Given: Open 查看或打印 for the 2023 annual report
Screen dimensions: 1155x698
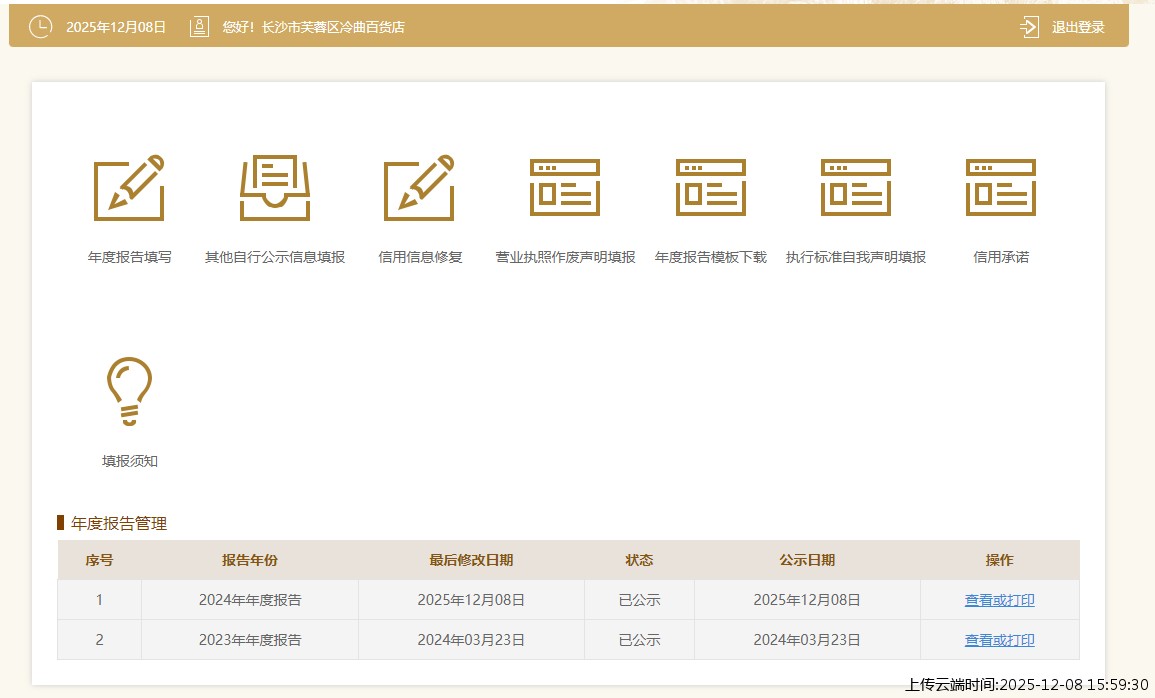Looking at the screenshot, I should click(999, 640).
